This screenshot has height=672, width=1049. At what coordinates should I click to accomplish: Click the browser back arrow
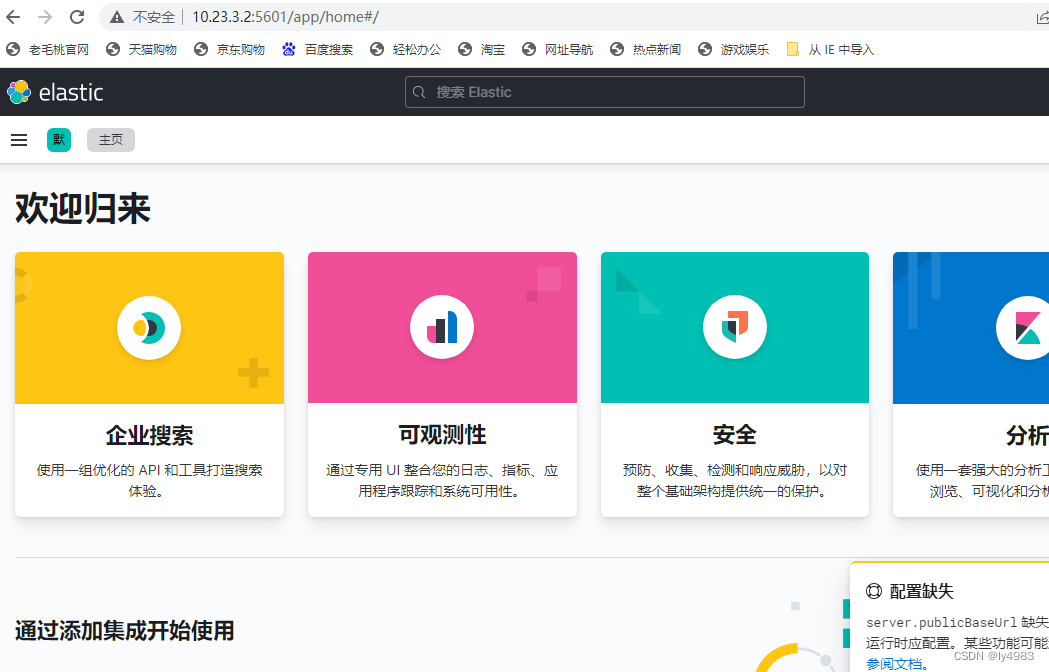point(14,16)
